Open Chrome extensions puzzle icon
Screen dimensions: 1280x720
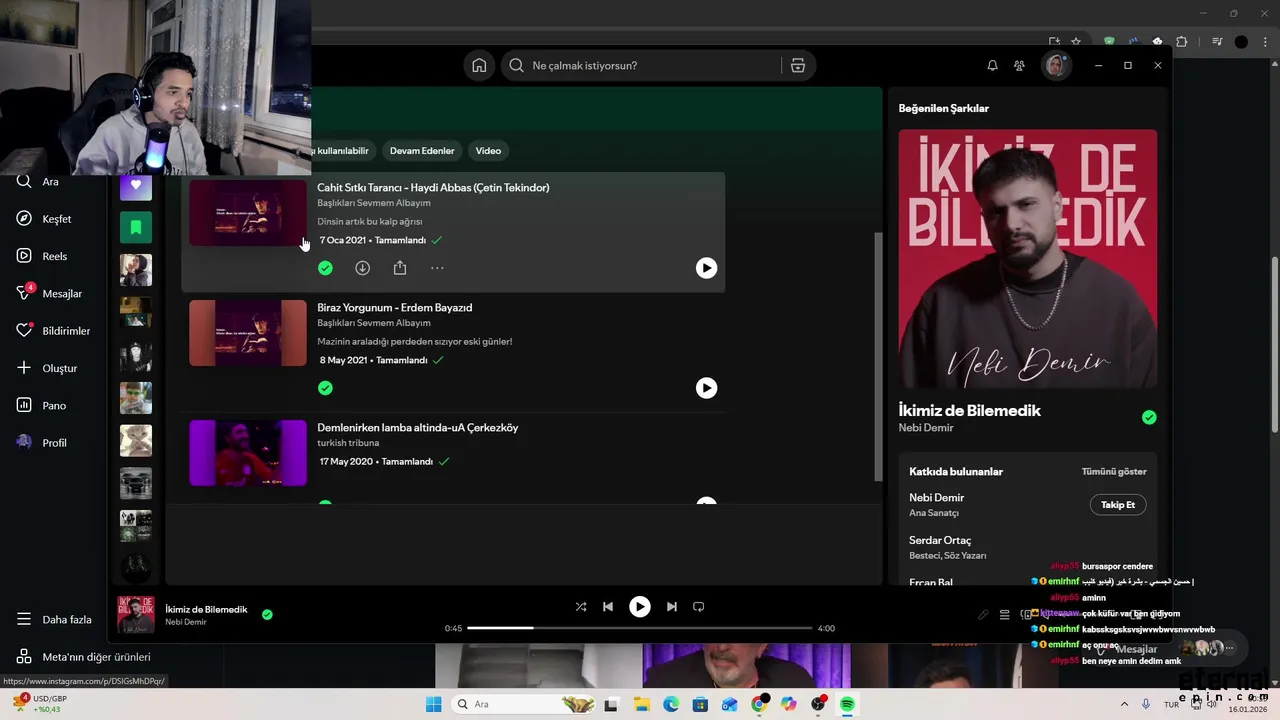[x=1182, y=42]
